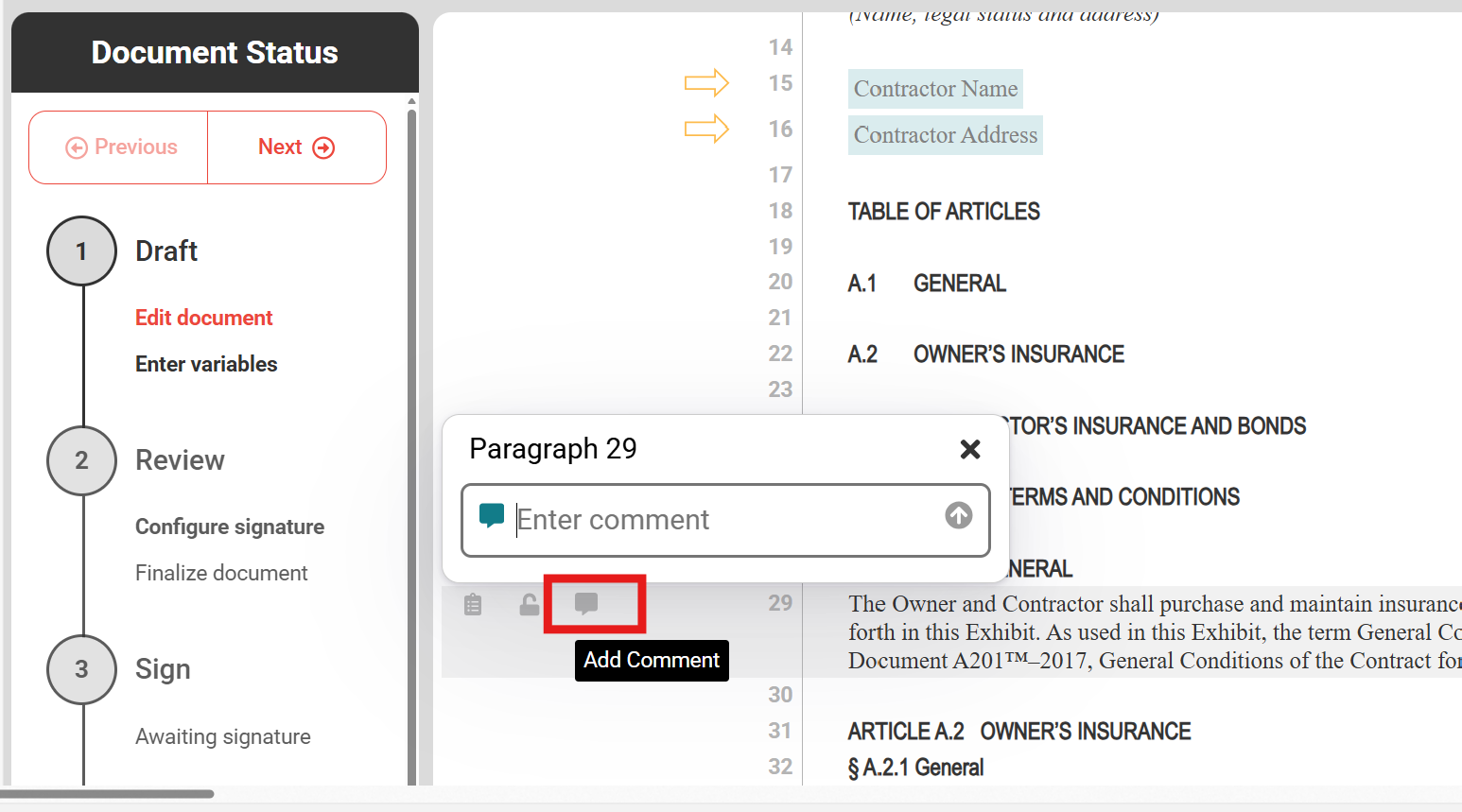Screen dimensions: 1462x812
Task: Go to the Next step
Action: 296,147
